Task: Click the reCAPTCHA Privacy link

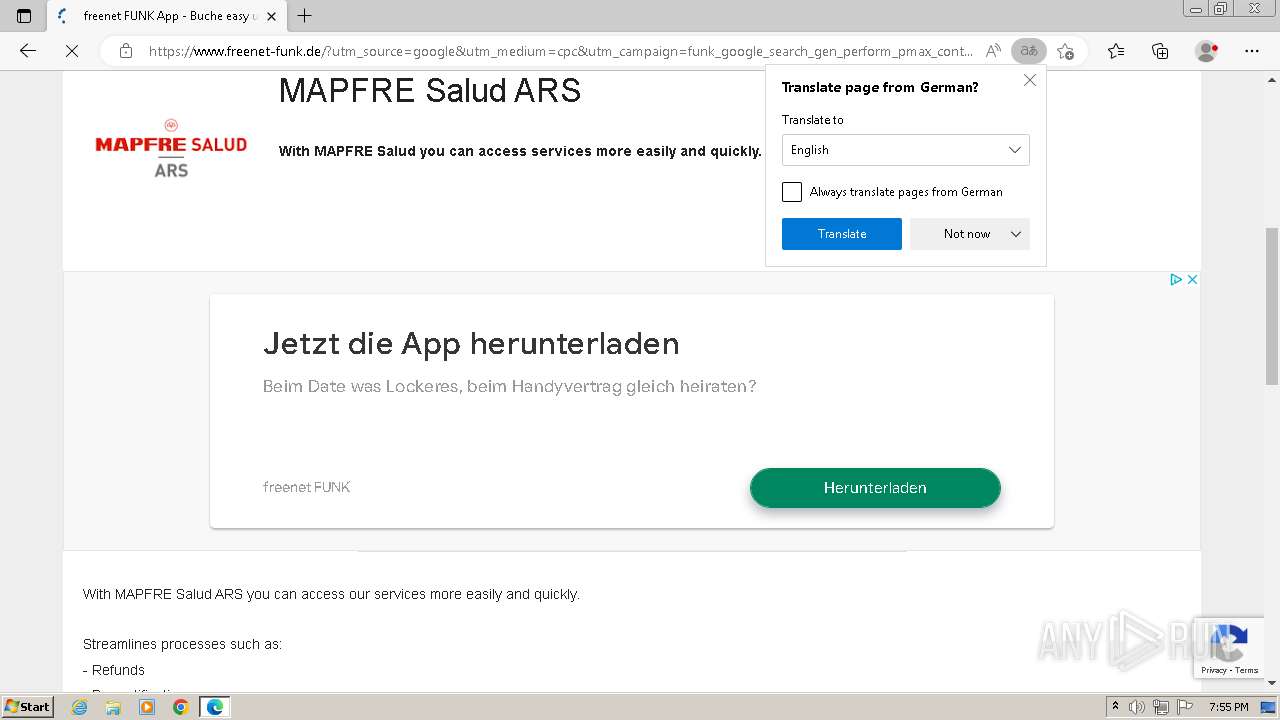Action: click(x=1214, y=671)
